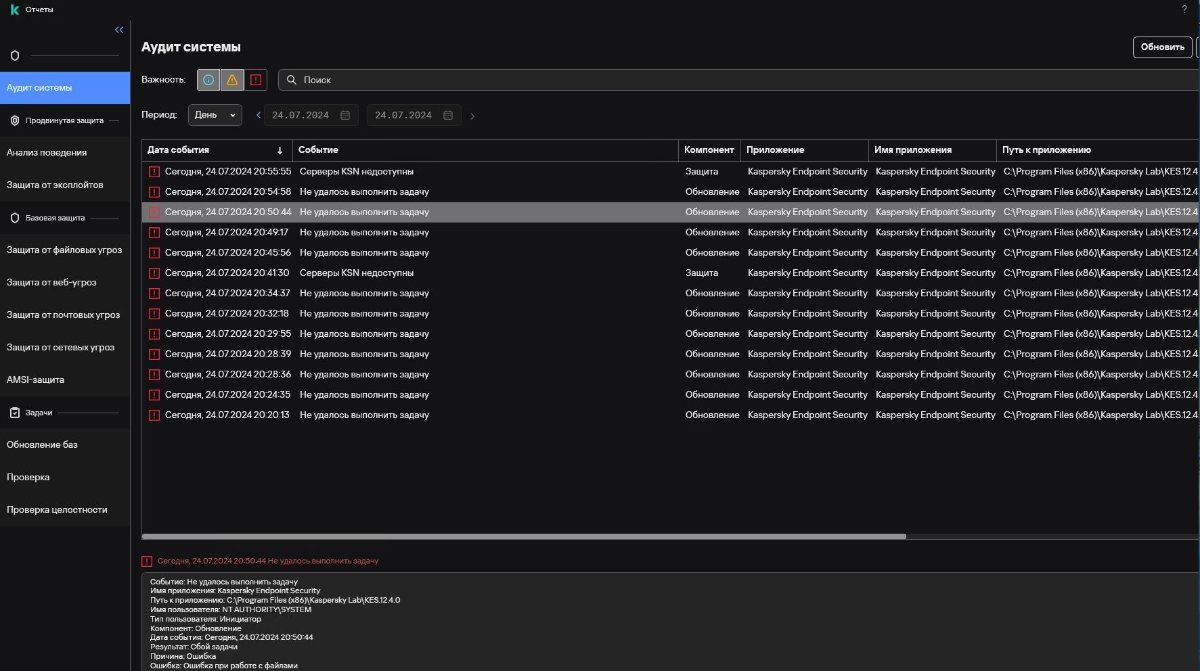Click the critical icon on the 20:55:55 event
1200x671 pixels.
154,172
